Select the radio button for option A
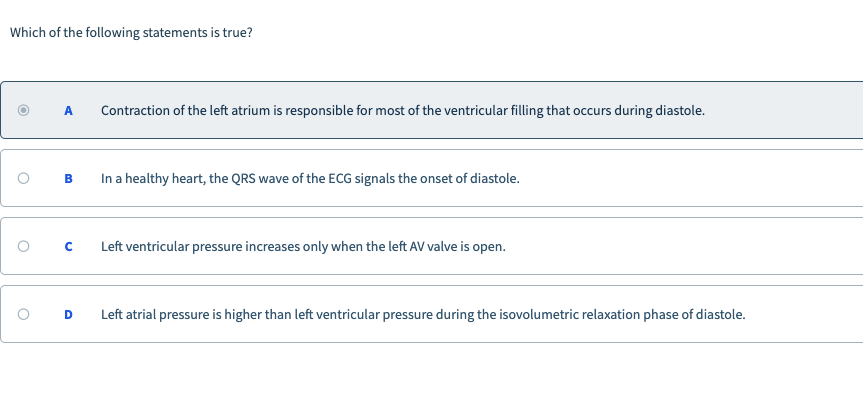The height and width of the screenshot is (398, 863). pyautogui.click(x=23, y=110)
